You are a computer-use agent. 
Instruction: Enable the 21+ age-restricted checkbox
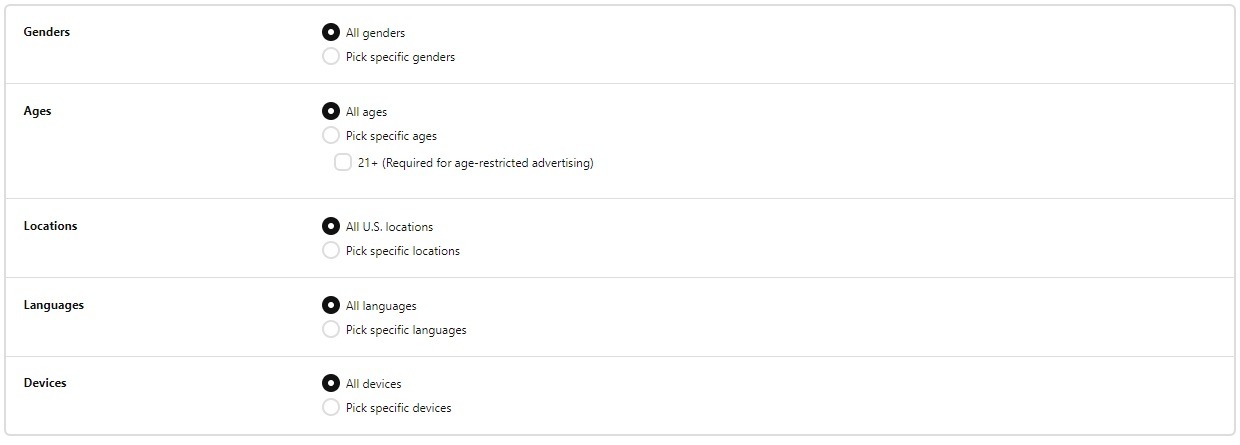click(x=343, y=162)
